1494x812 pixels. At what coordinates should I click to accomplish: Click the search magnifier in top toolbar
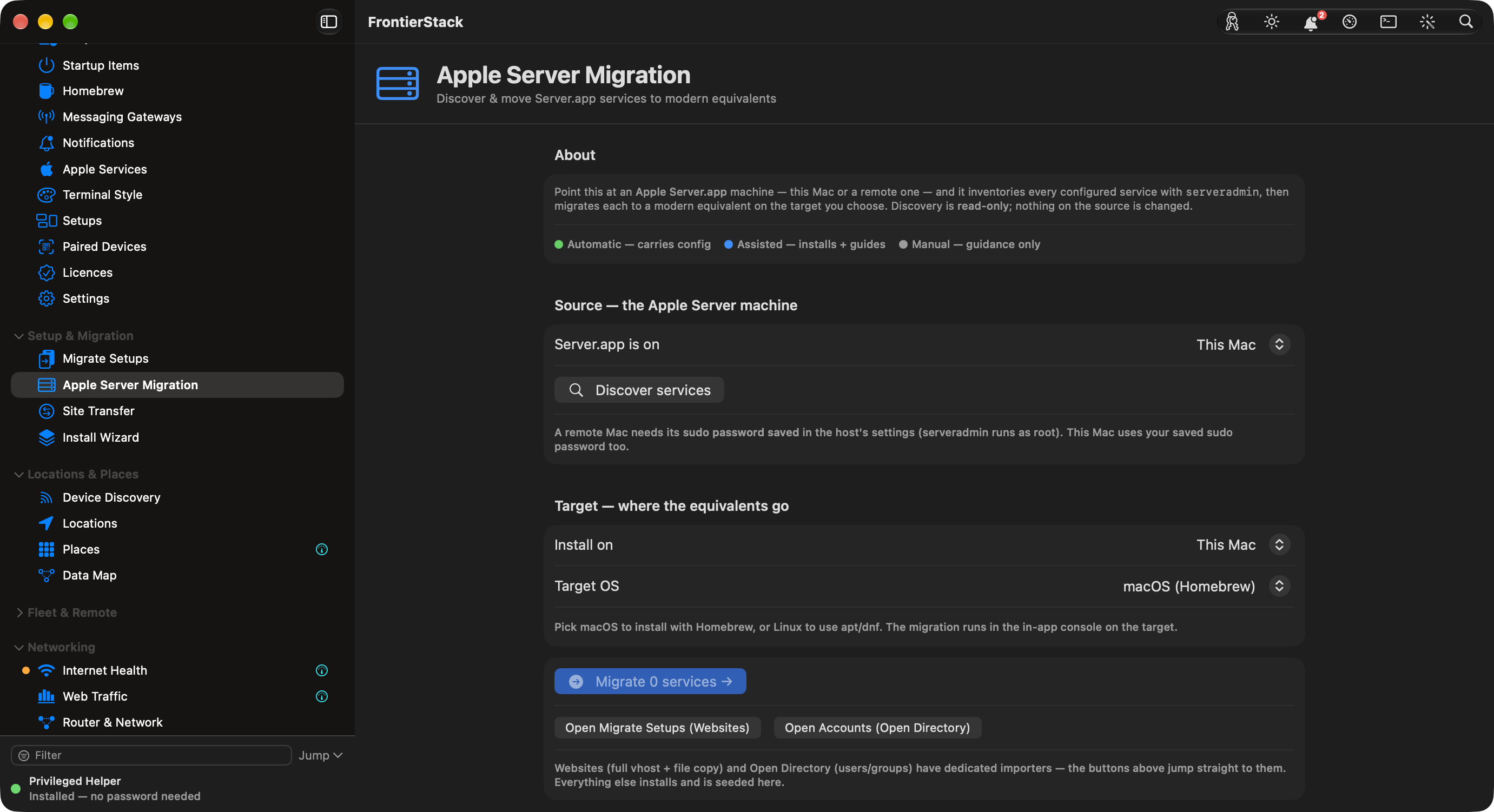[1466, 22]
